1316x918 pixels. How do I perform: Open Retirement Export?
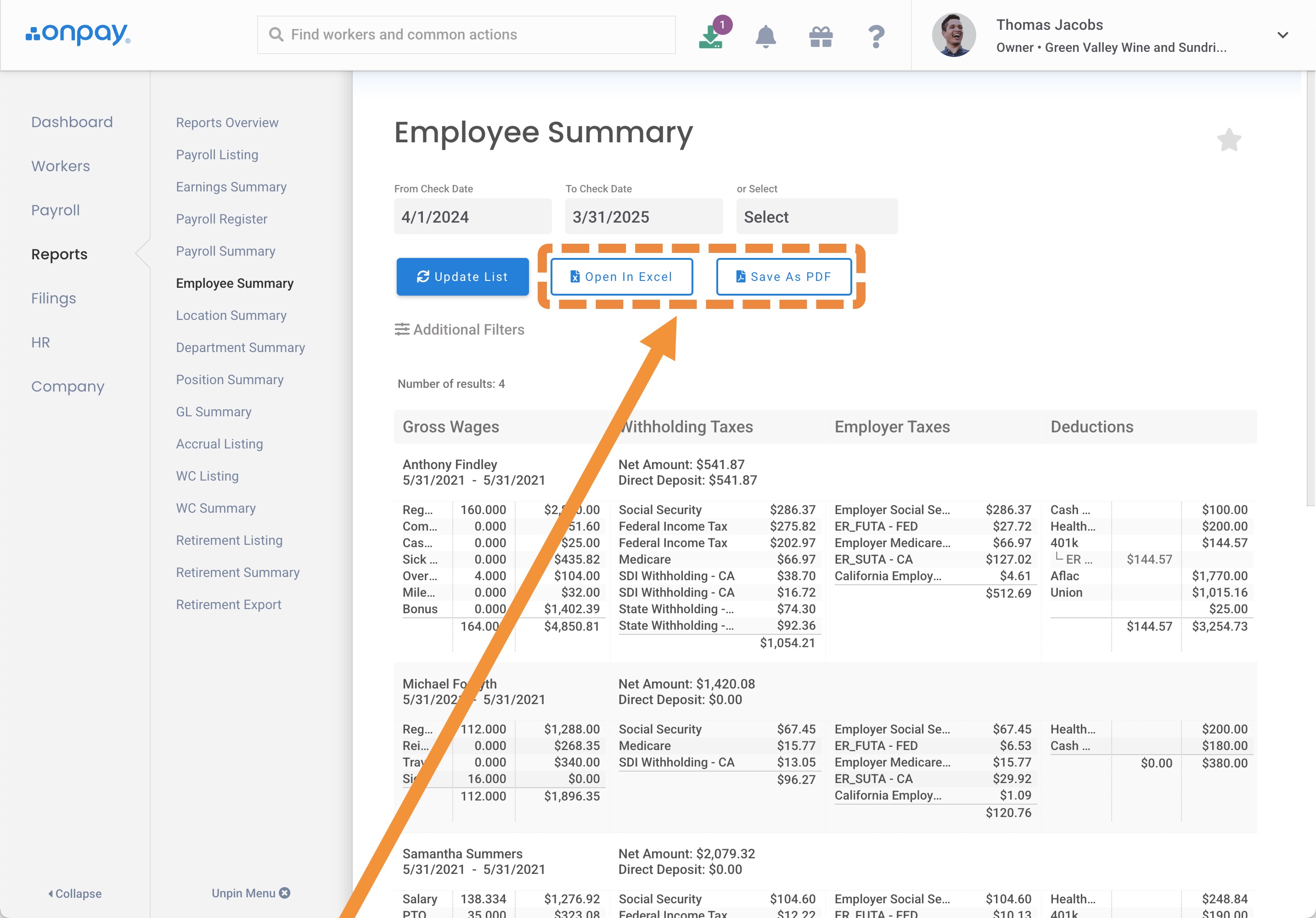tap(228, 604)
